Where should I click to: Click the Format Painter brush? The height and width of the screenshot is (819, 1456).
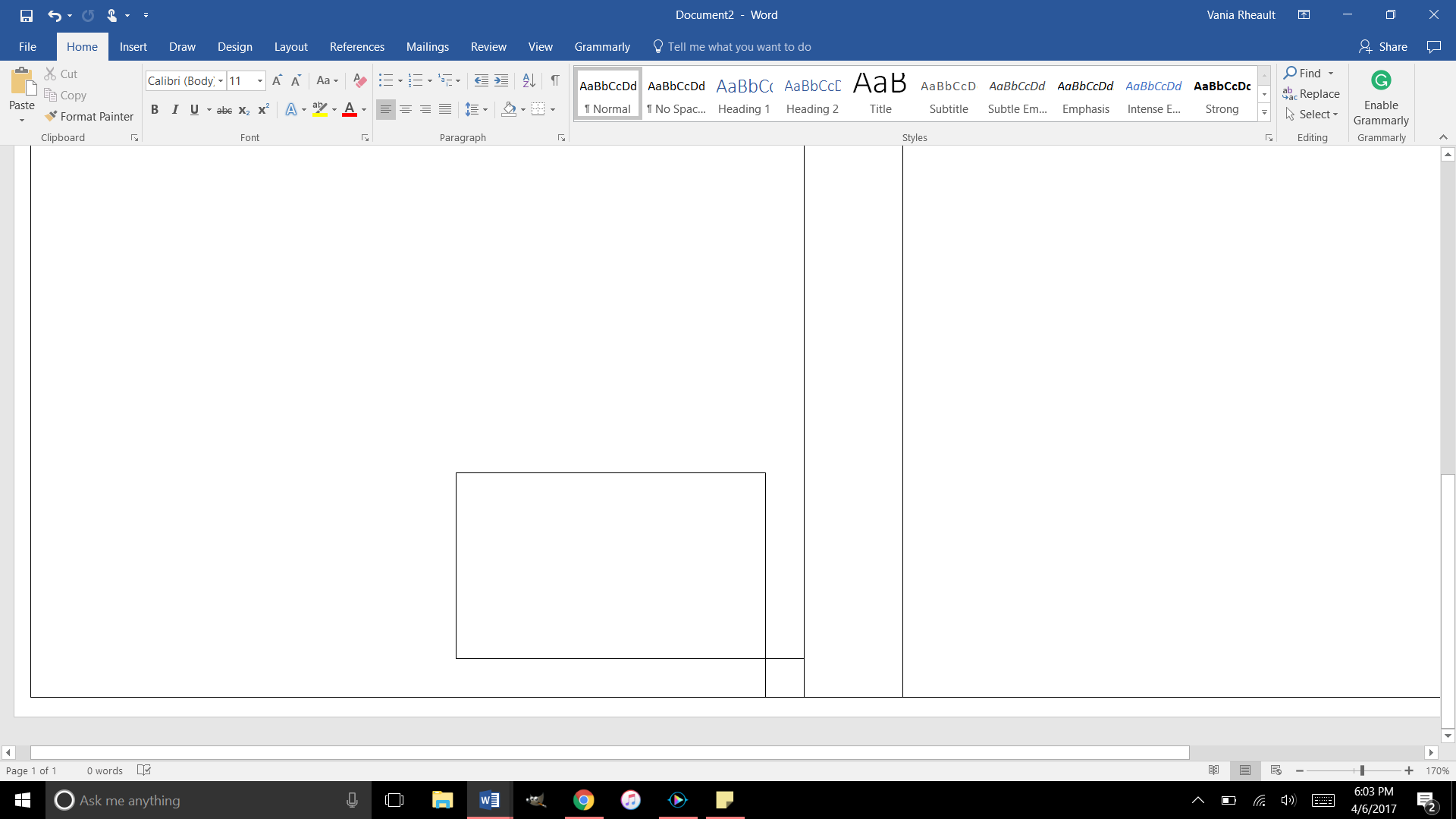point(52,116)
